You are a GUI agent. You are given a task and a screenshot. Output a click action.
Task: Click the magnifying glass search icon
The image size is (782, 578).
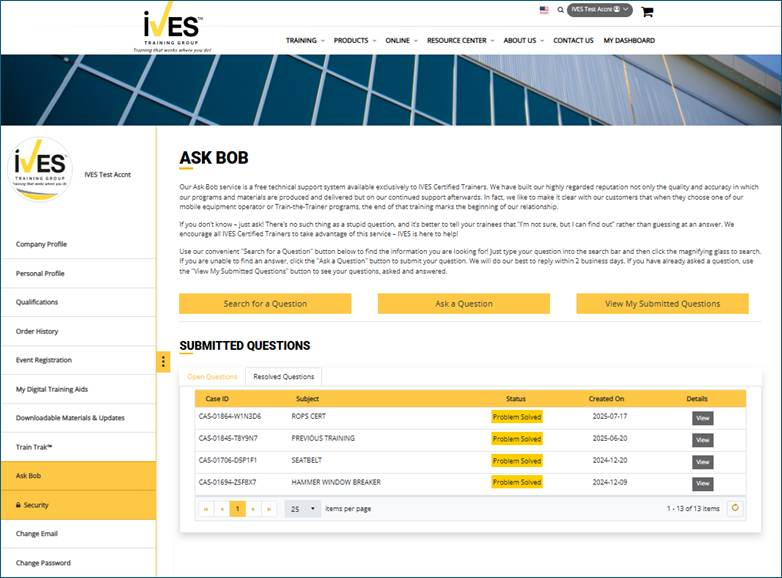point(559,10)
